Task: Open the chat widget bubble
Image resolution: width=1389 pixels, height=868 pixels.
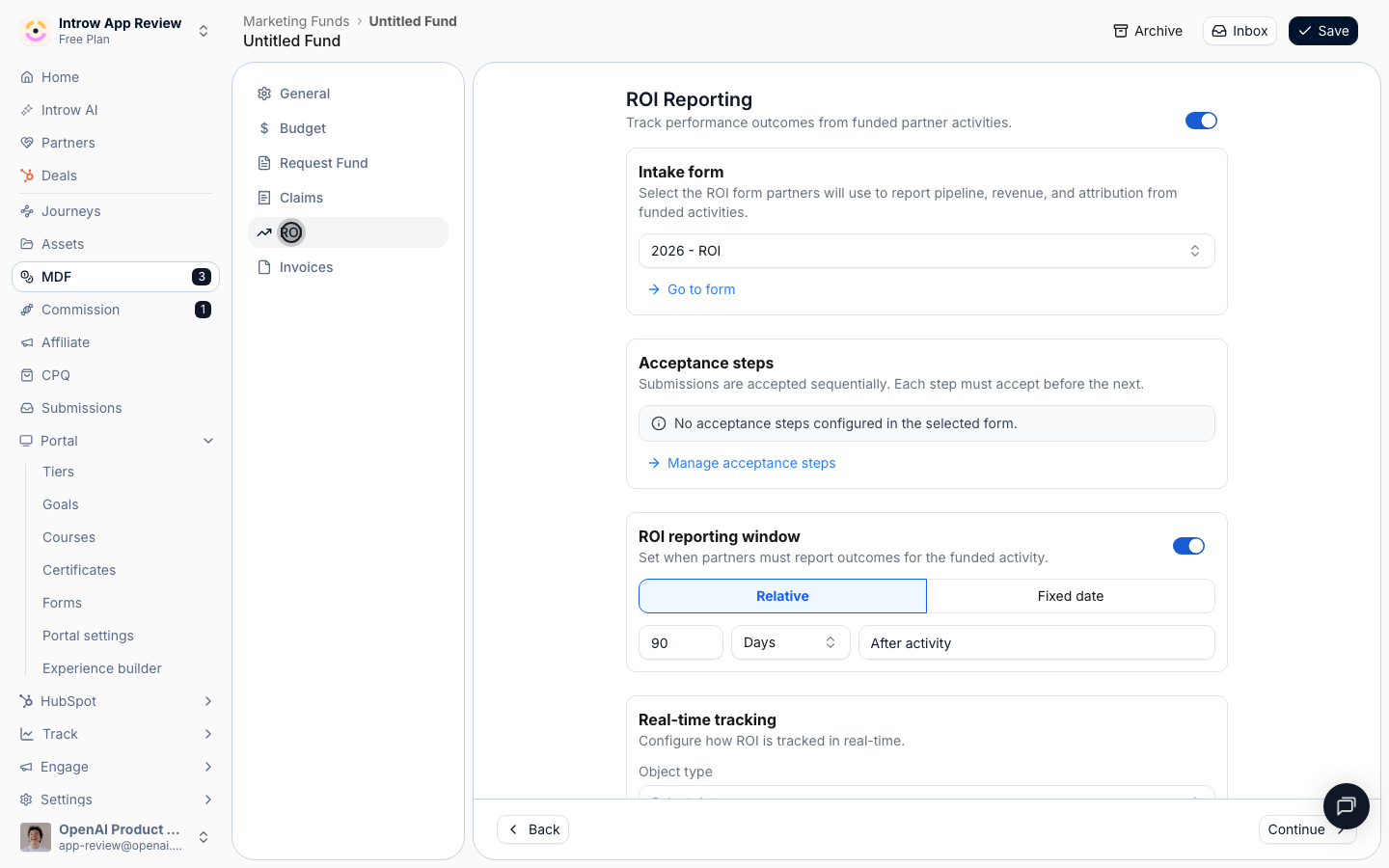Action: coord(1347,806)
